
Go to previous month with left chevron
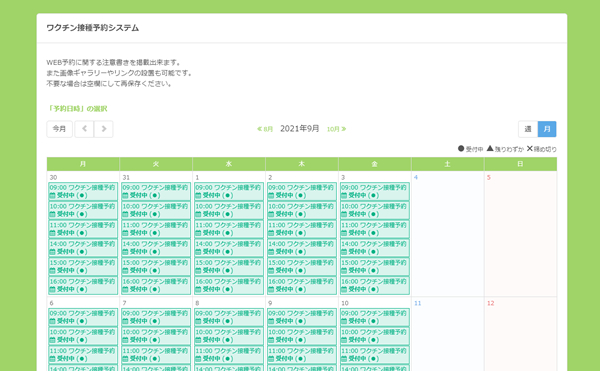[84, 129]
